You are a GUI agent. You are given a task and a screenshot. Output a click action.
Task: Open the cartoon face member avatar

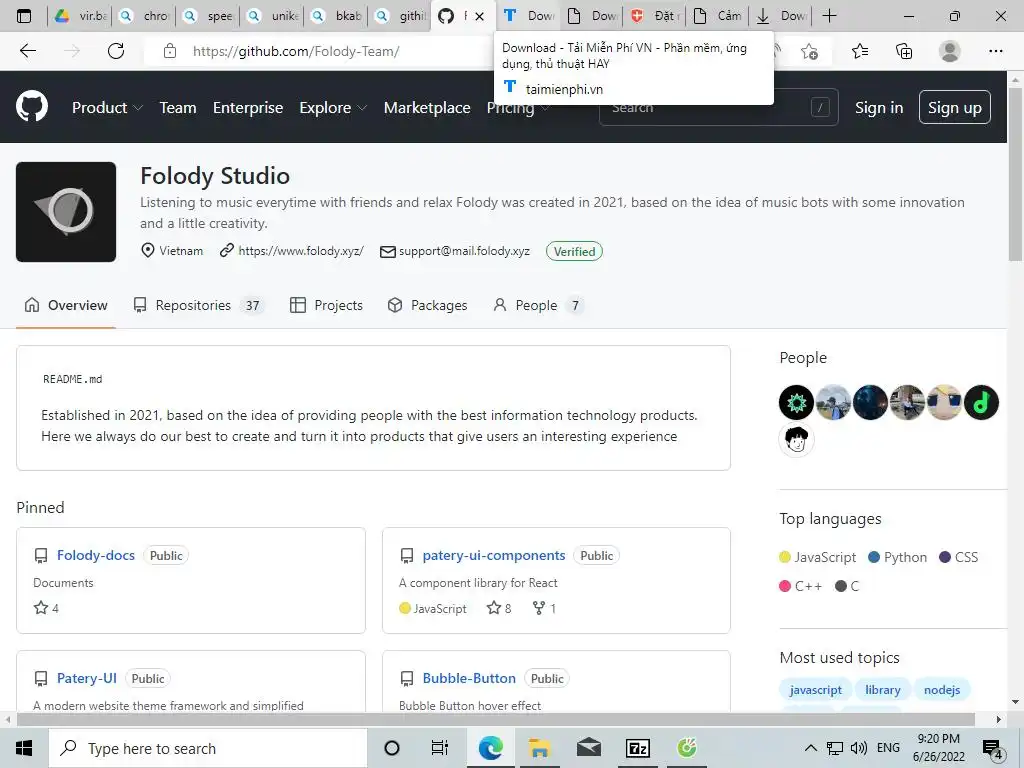coord(796,440)
